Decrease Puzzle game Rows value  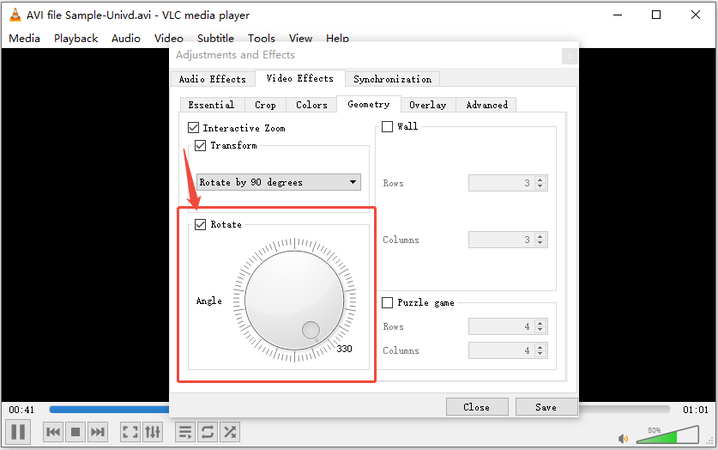tap(540, 330)
